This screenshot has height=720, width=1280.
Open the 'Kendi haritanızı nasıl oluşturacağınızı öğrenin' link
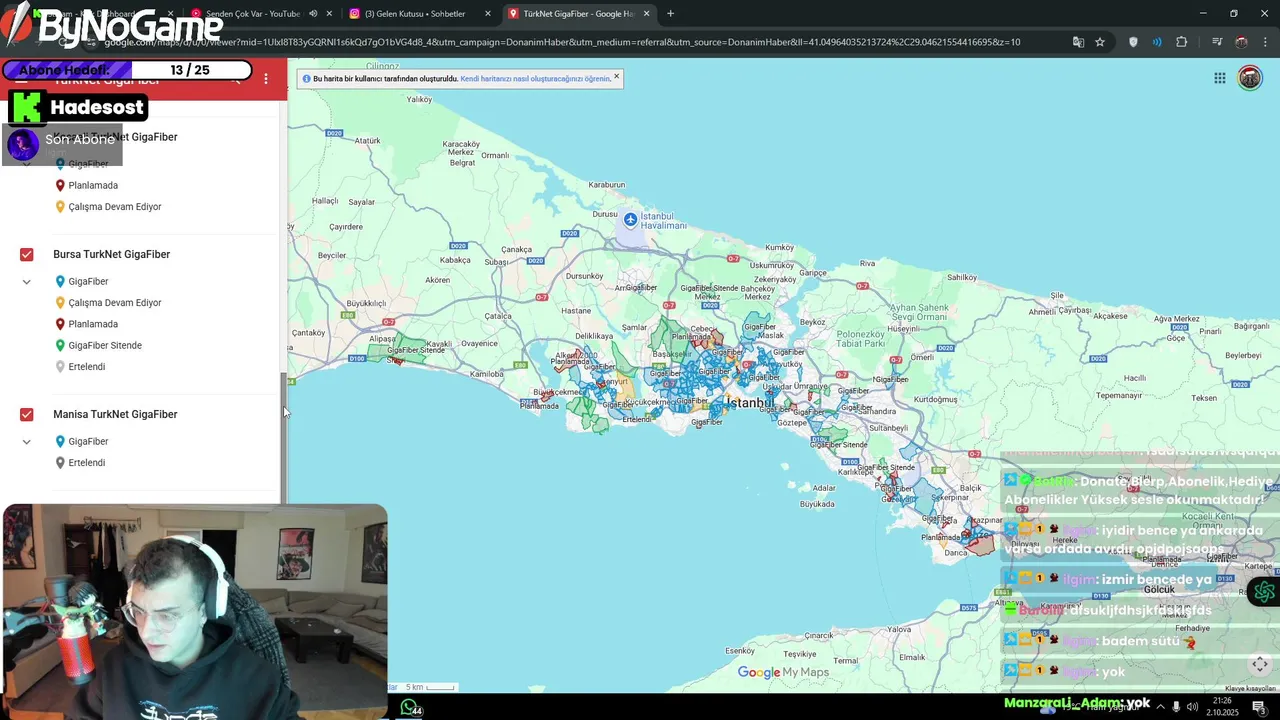pos(535,78)
